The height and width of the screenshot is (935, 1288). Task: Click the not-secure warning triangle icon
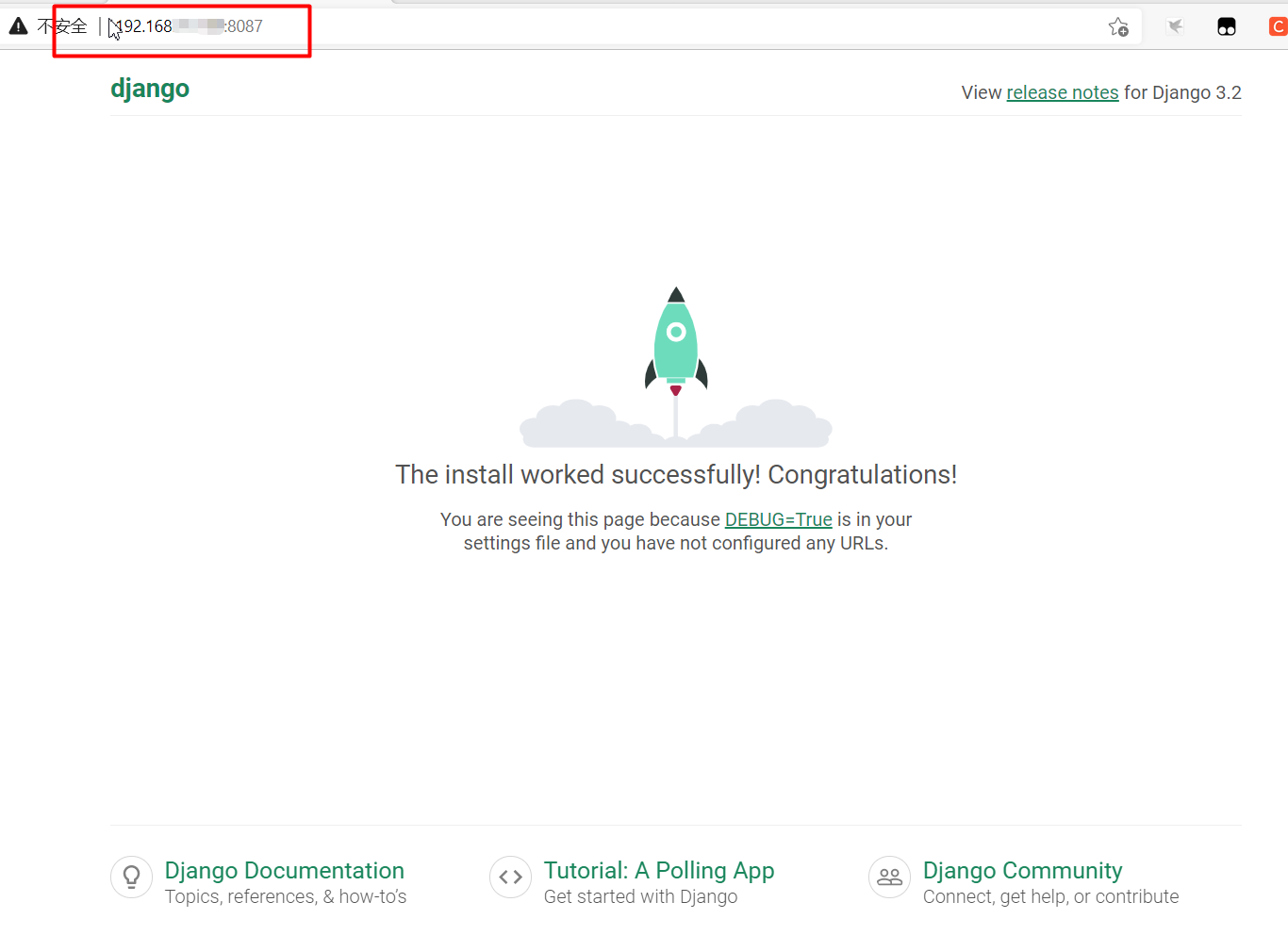pyautogui.click(x=18, y=26)
